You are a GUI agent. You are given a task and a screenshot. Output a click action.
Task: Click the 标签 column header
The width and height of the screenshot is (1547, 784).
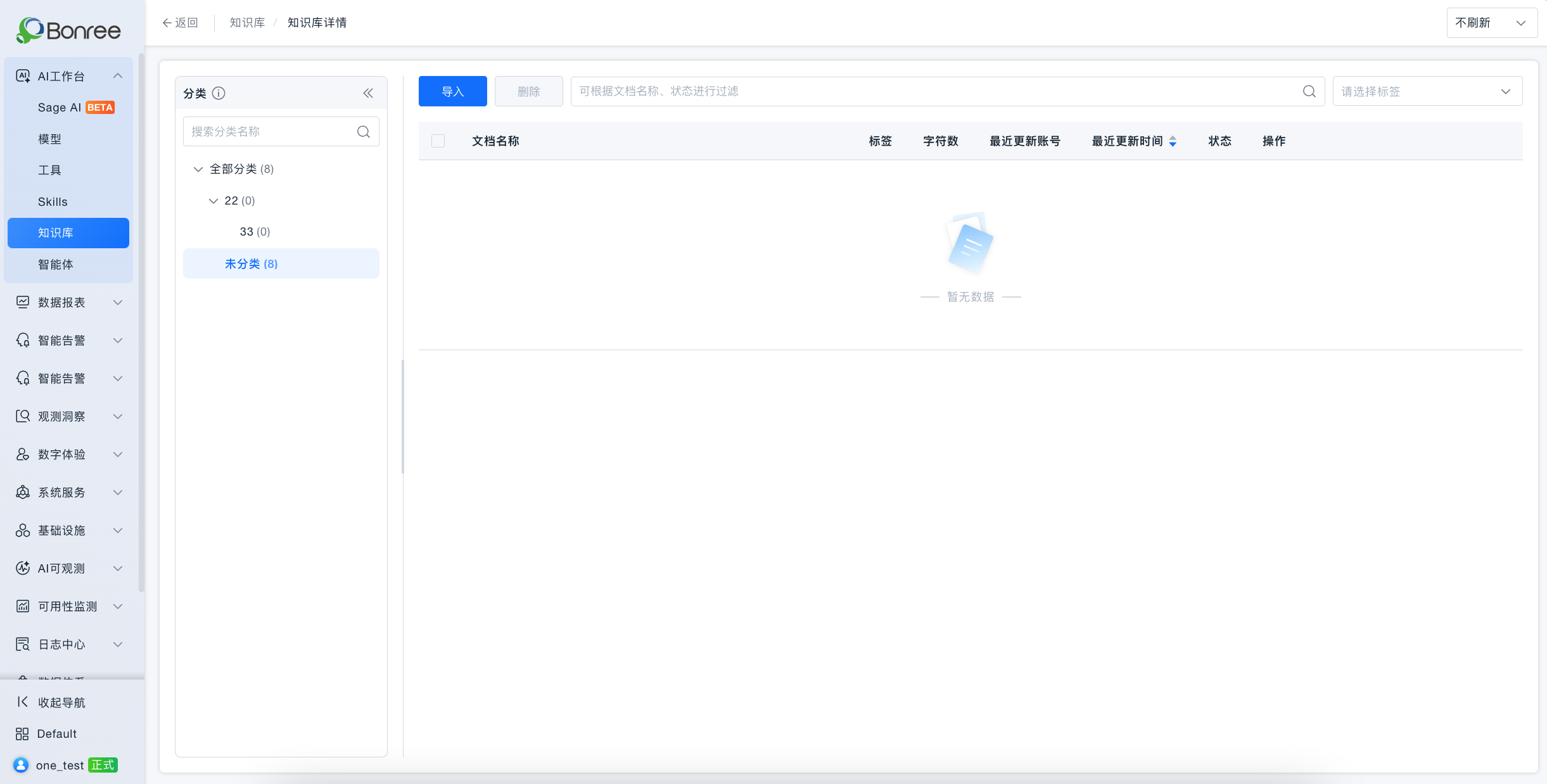pos(881,141)
